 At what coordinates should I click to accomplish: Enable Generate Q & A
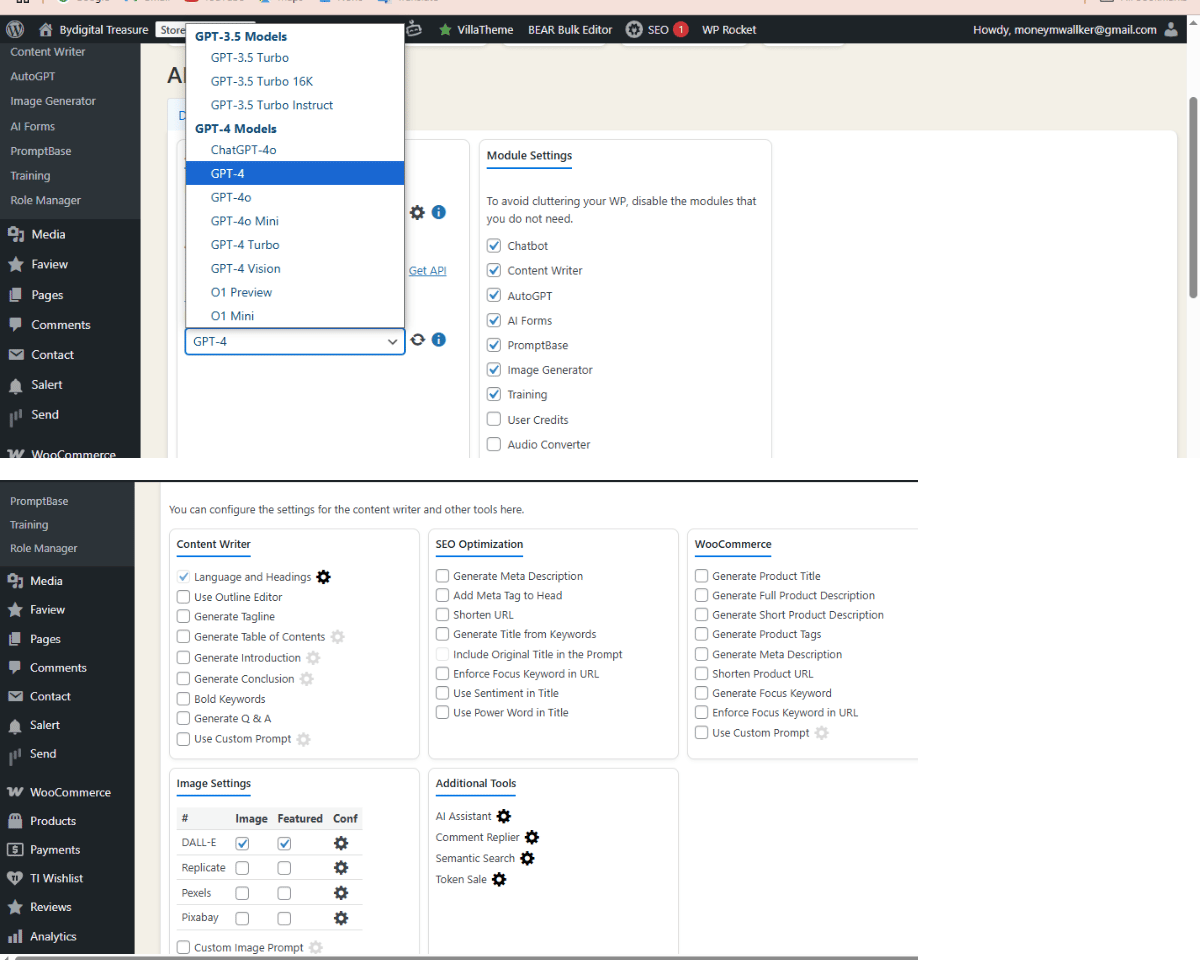[x=183, y=719]
